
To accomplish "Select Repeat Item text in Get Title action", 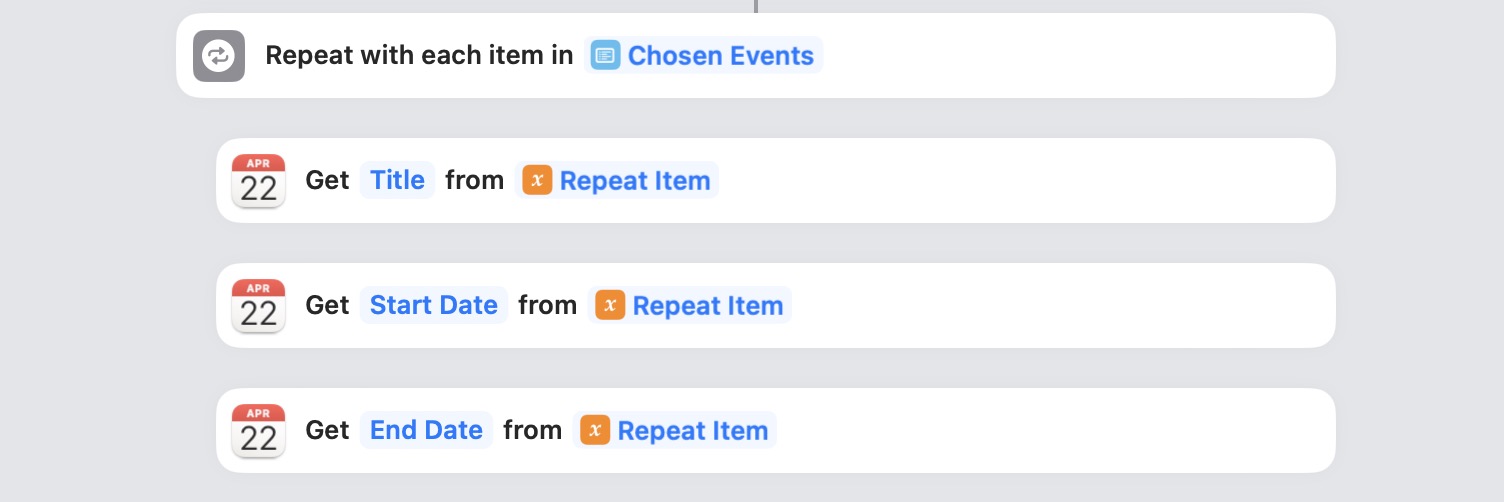I will tap(635, 181).
